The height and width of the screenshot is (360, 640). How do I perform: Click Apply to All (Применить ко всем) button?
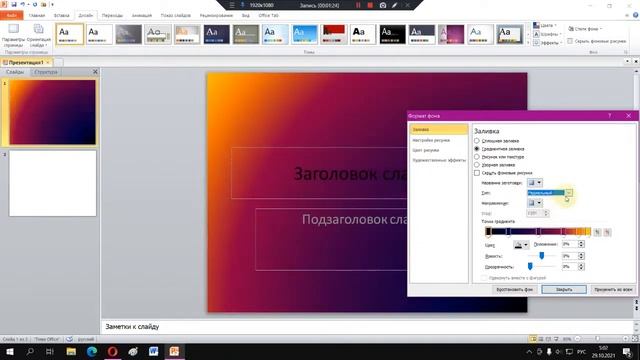pyautogui.click(x=613, y=289)
